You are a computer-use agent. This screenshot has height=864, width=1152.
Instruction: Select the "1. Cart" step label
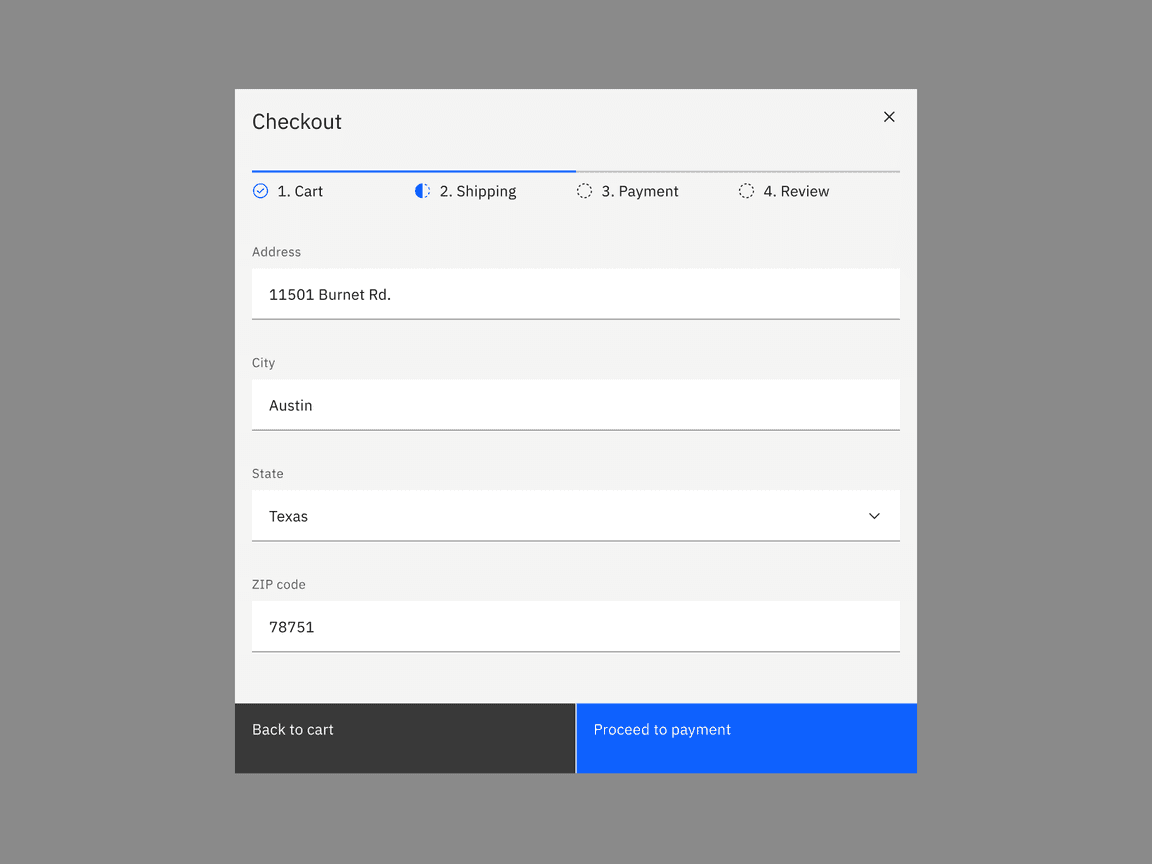pyautogui.click(x=300, y=191)
